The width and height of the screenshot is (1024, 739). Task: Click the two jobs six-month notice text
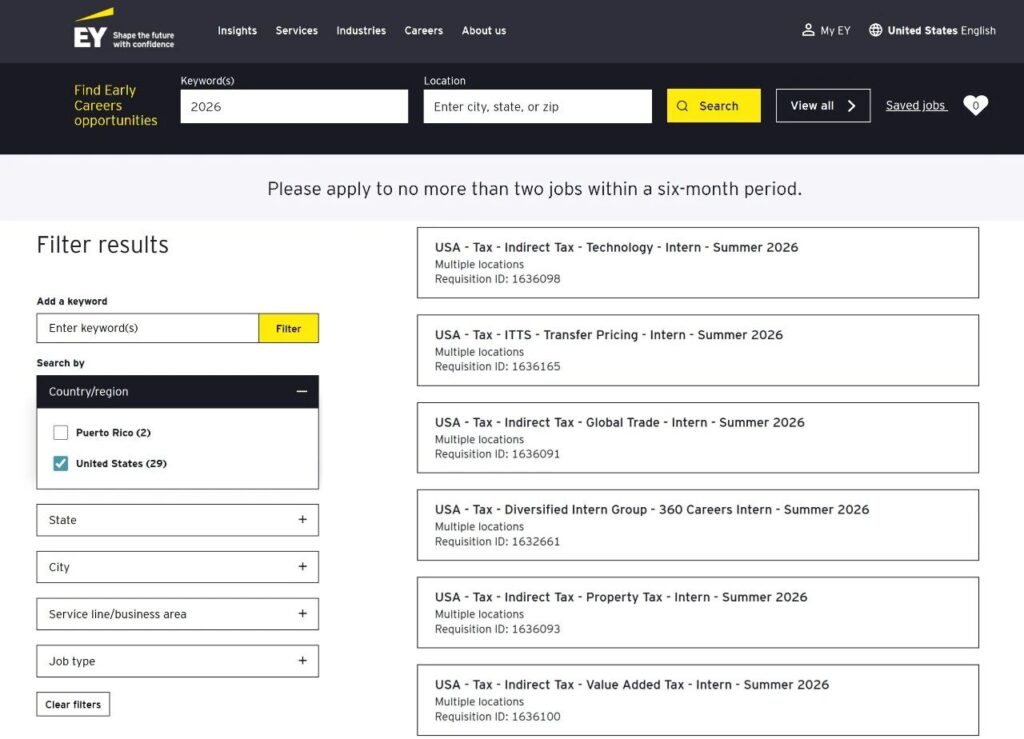(x=534, y=189)
